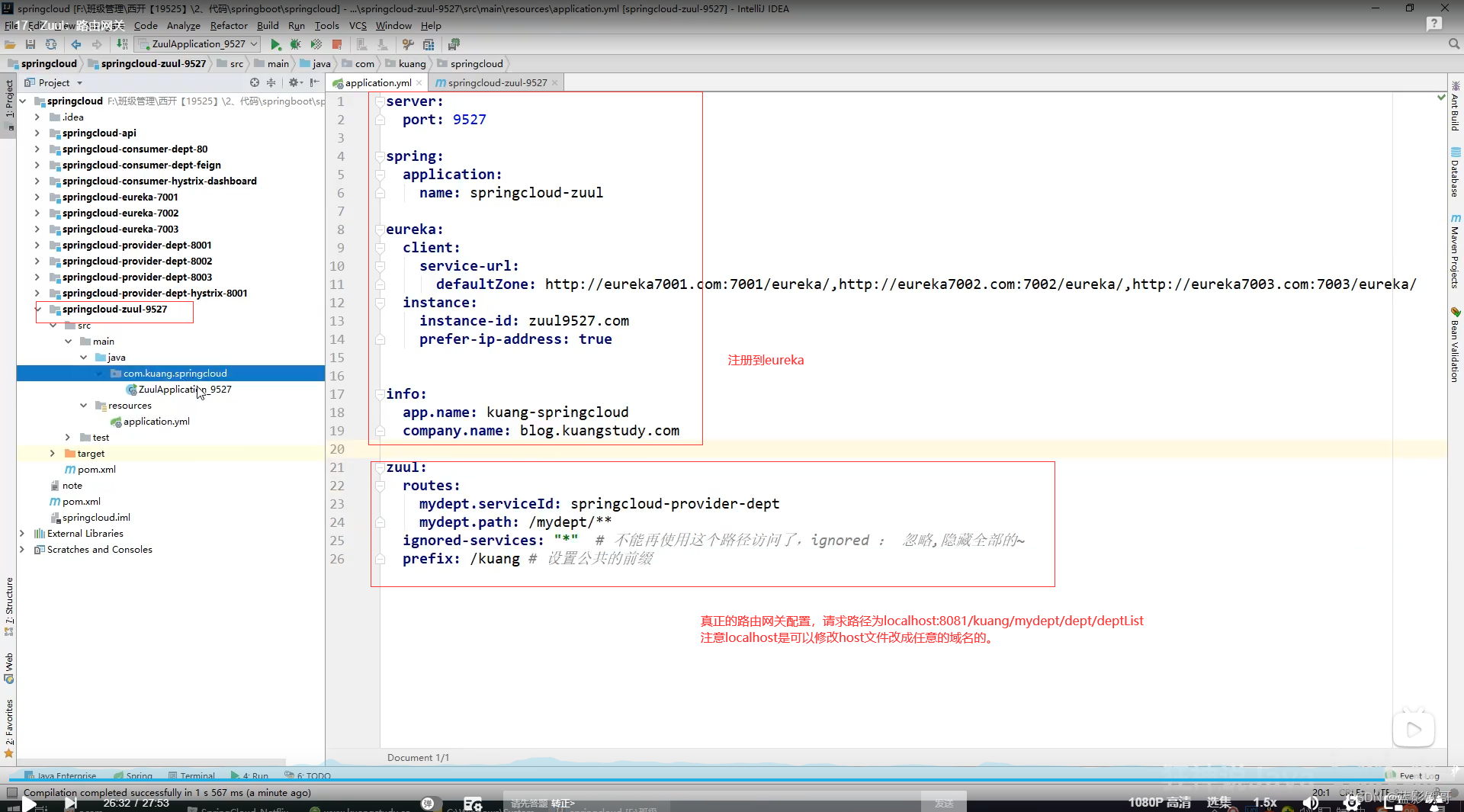Image resolution: width=1464 pixels, height=812 pixels.
Task: Open Ant Build side panel
Action: click(x=1455, y=105)
